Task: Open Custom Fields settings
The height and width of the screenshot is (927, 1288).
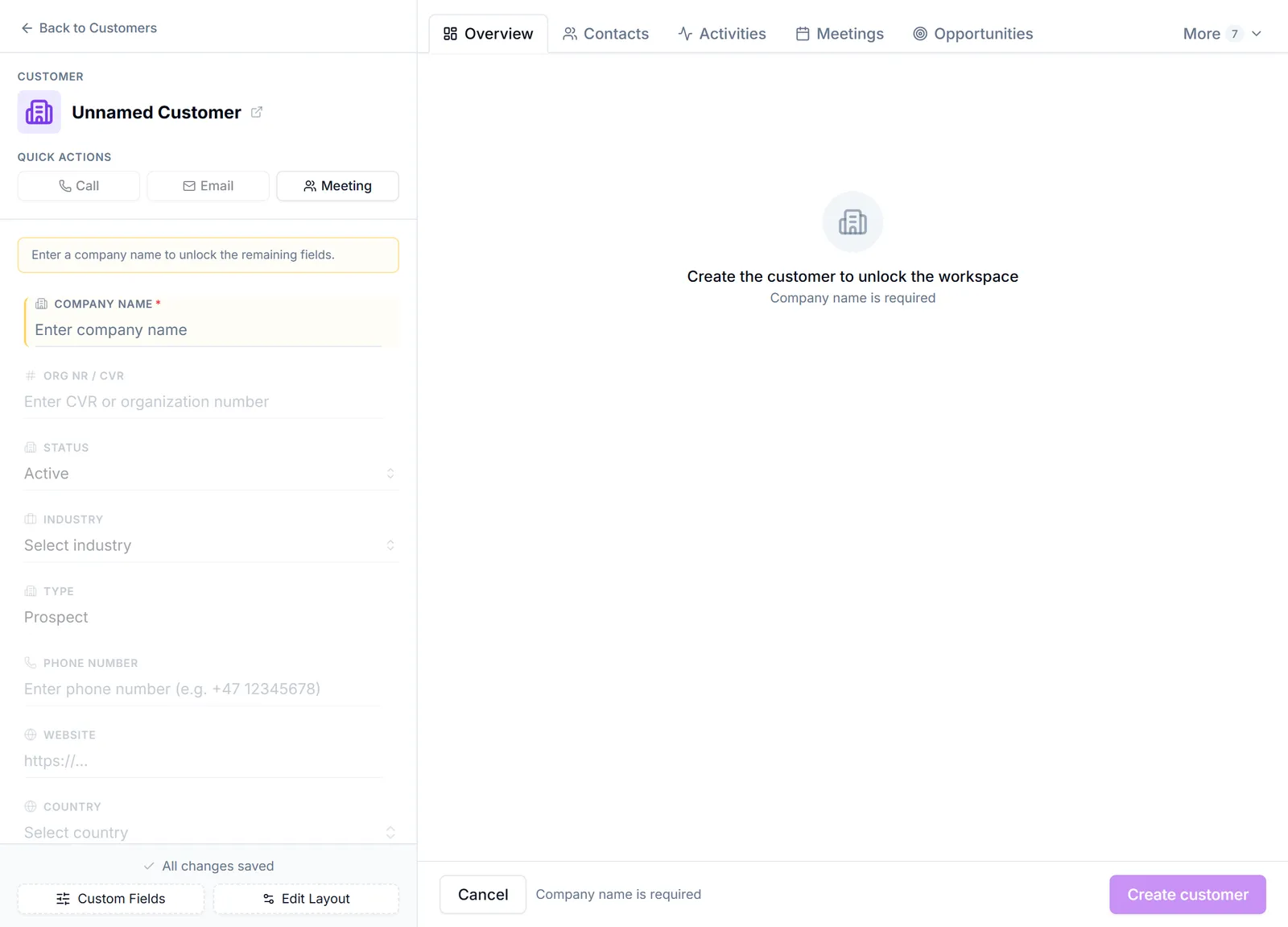Action: point(111,899)
